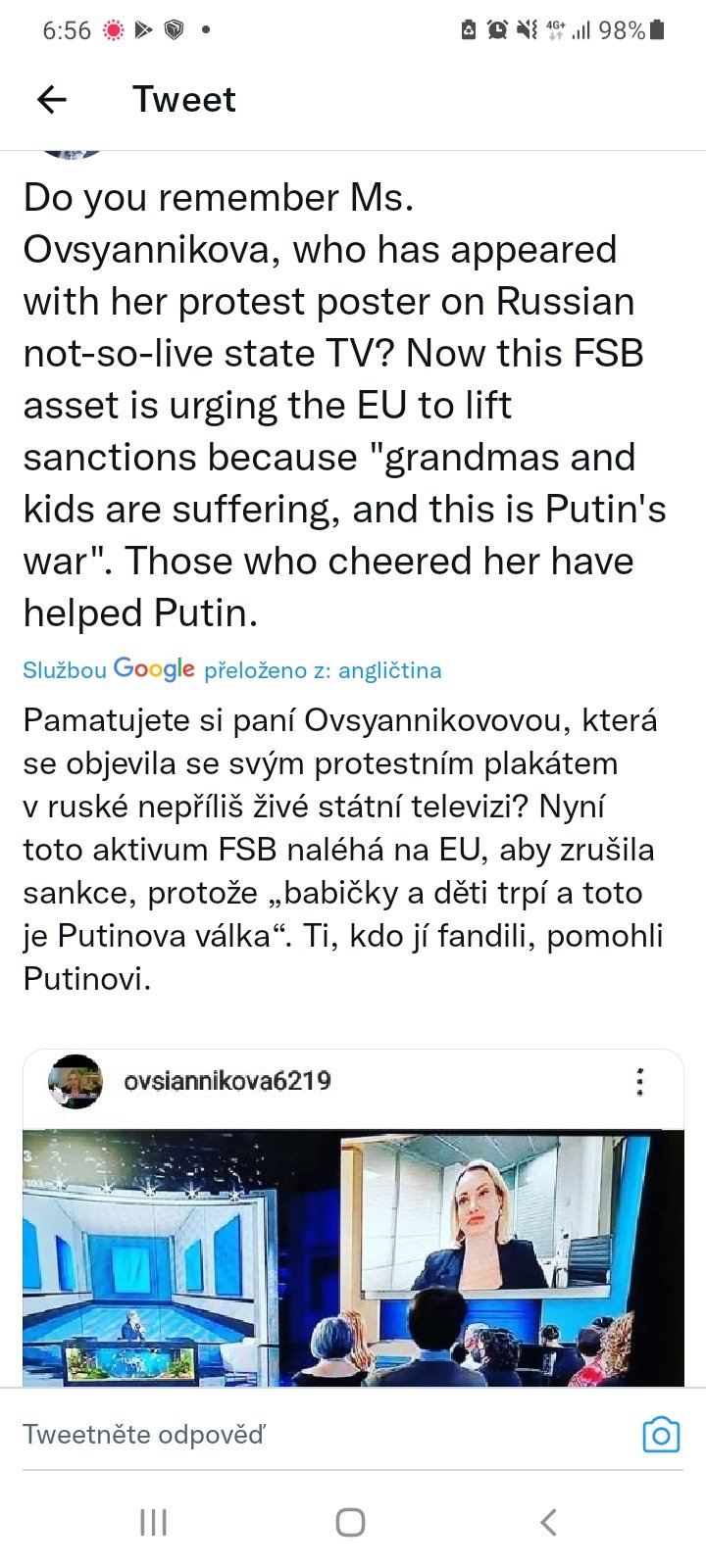This screenshot has width=706, height=1568.
Task: Open camera icon in reply bar
Action: [661, 1435]
